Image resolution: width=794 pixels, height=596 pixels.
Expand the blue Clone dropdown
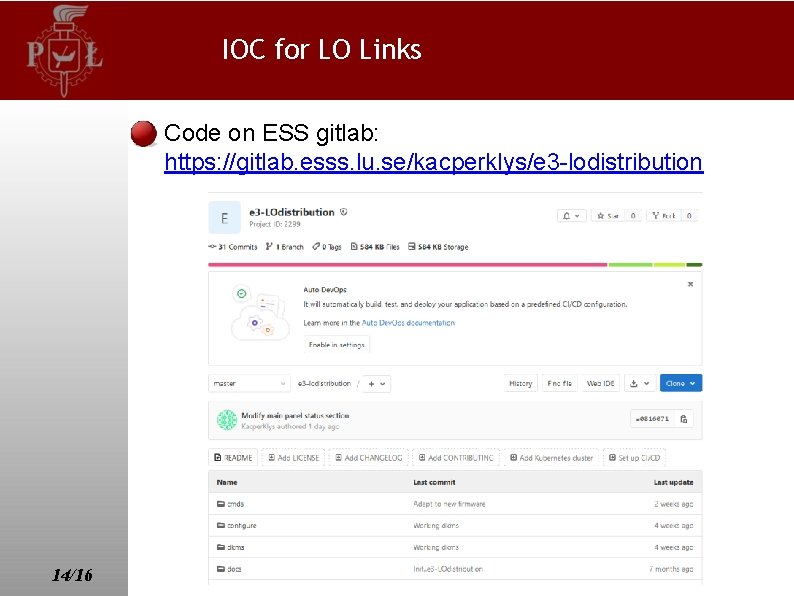681,383
